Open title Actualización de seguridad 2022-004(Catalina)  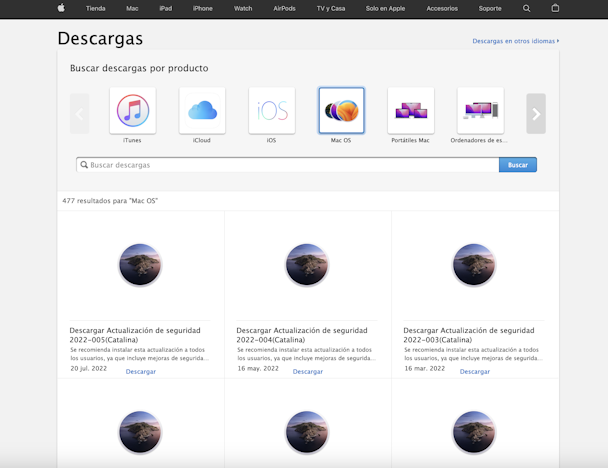(x=302, y=335)
